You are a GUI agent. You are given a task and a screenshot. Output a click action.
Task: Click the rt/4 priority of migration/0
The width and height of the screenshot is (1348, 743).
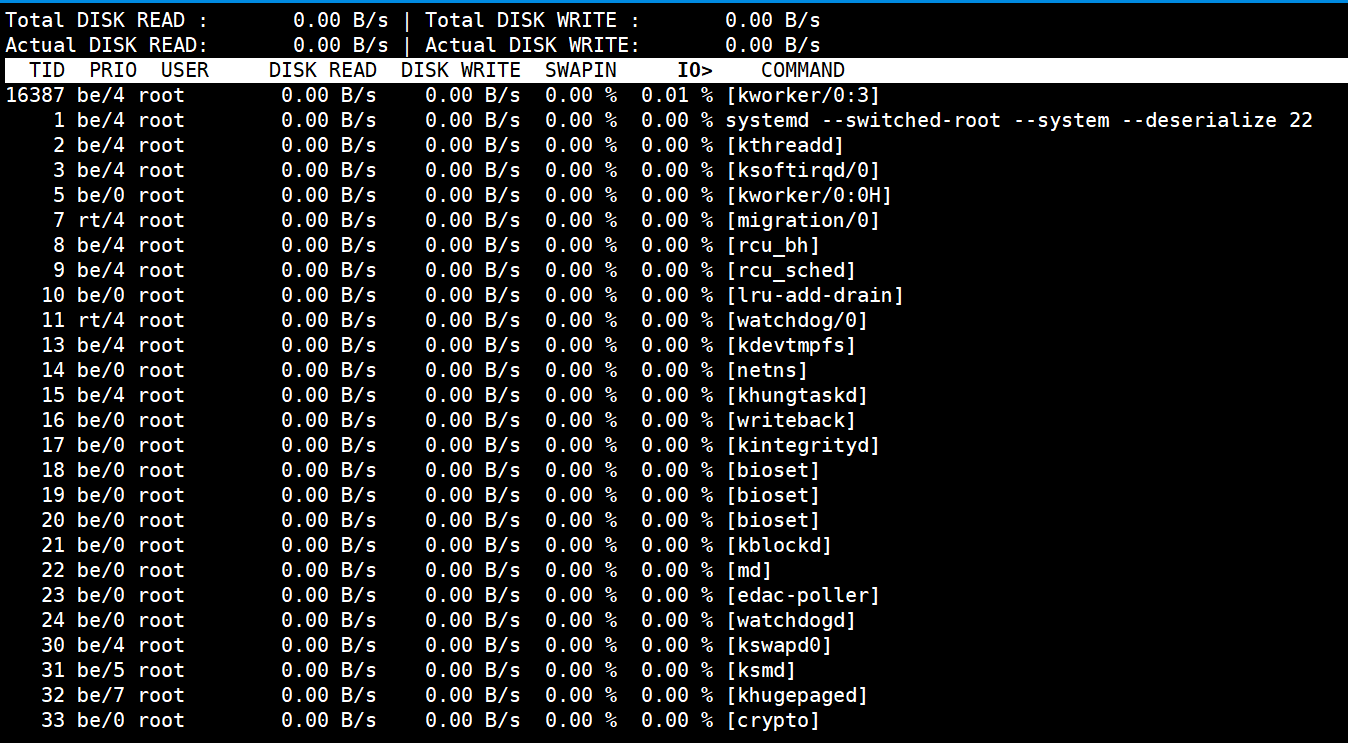101,220
